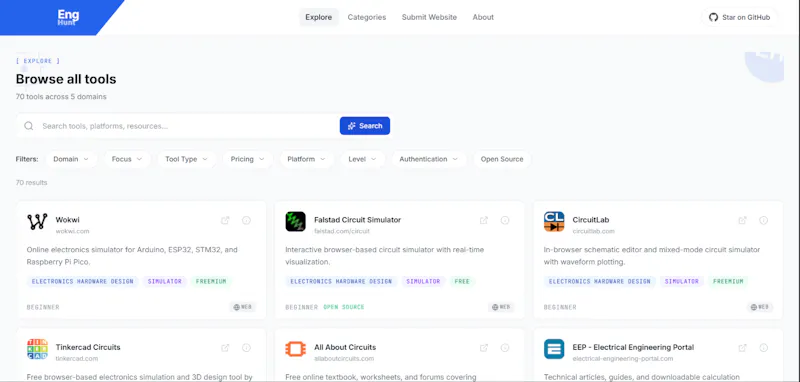Click the blue Search button
This screenshot has height=382, width=800.
click(x=365, y=126)
